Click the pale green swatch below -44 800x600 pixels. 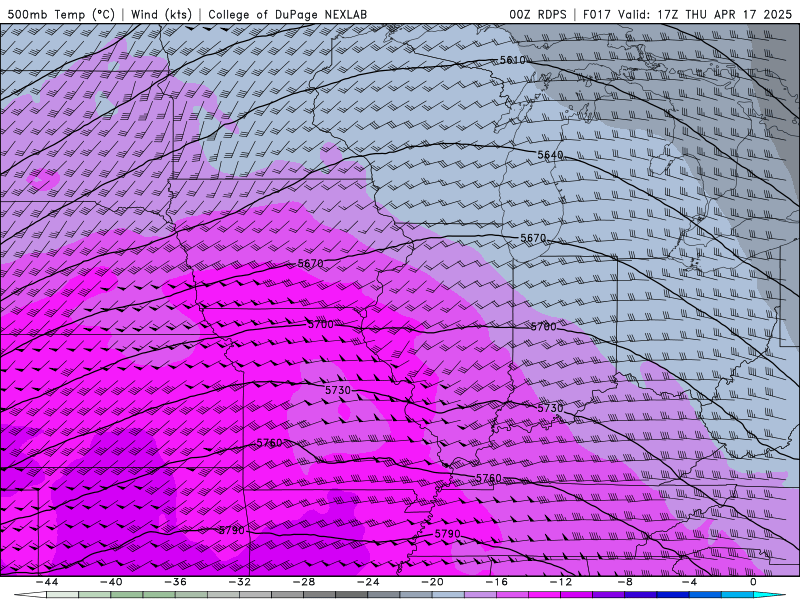[x=62, y=595]
